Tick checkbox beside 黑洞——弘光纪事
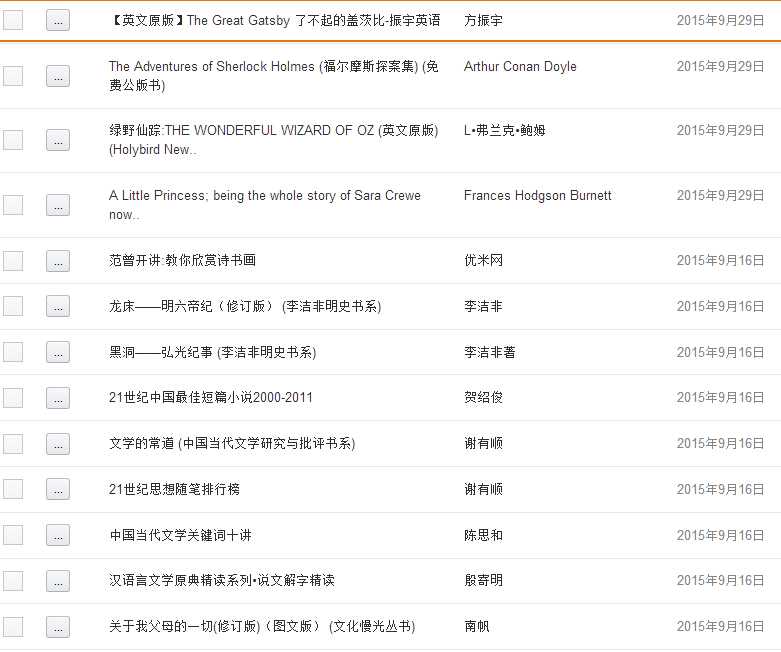Image resolution: width=781 pixels, height=652 pixels. tap(13, 352)
